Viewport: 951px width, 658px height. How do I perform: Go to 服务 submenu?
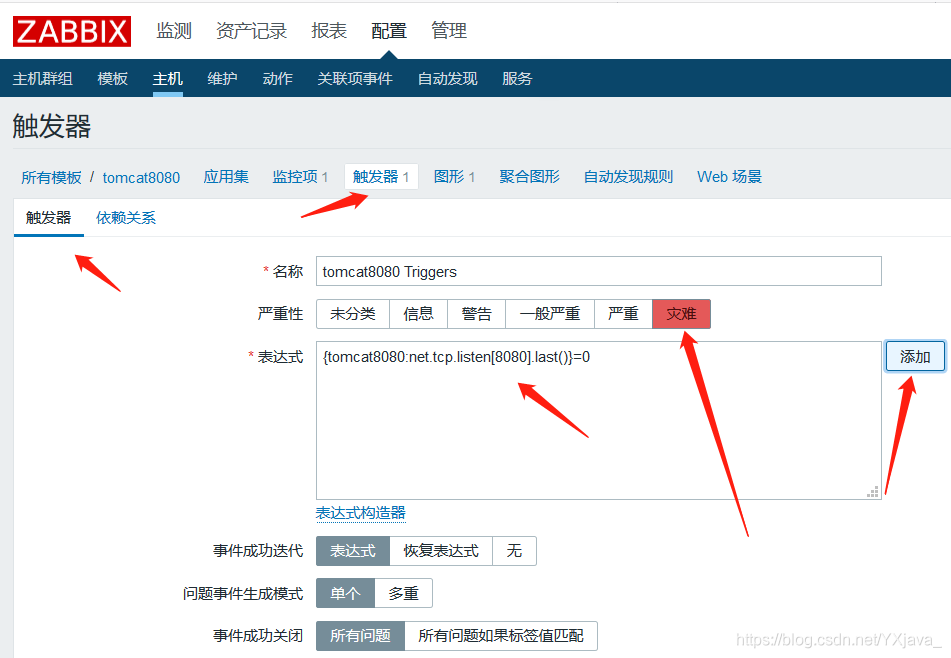coord(517,78)
